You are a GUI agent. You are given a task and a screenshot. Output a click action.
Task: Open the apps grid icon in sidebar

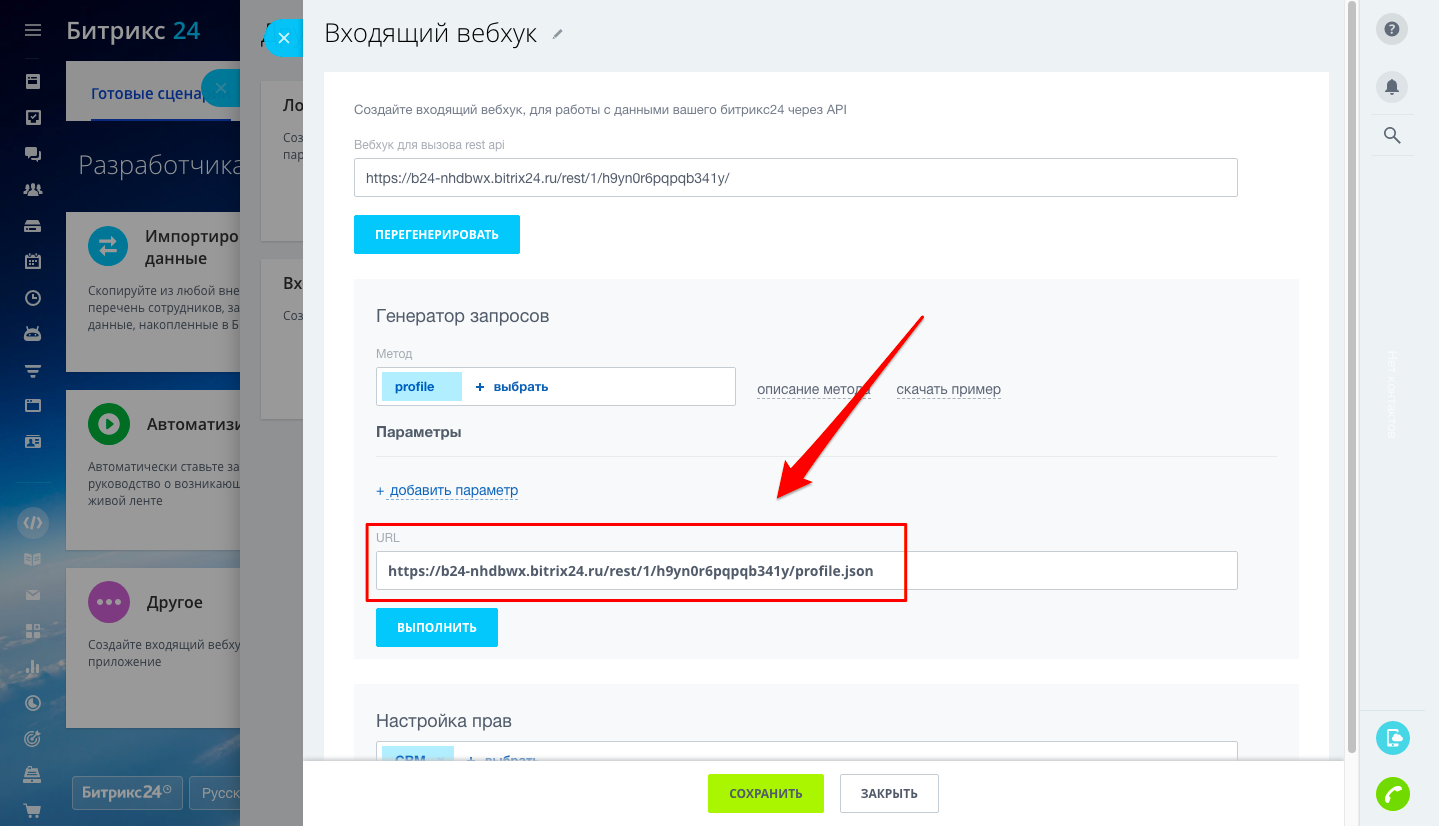pyautogui.click(x=33, y=631)
